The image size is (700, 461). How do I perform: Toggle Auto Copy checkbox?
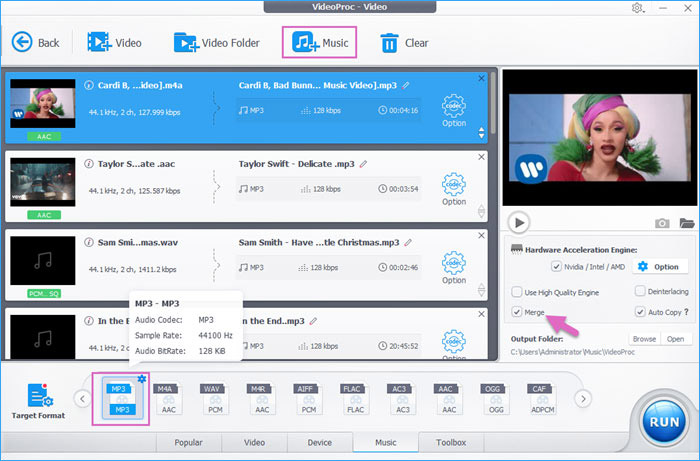[x=640, y=311]
